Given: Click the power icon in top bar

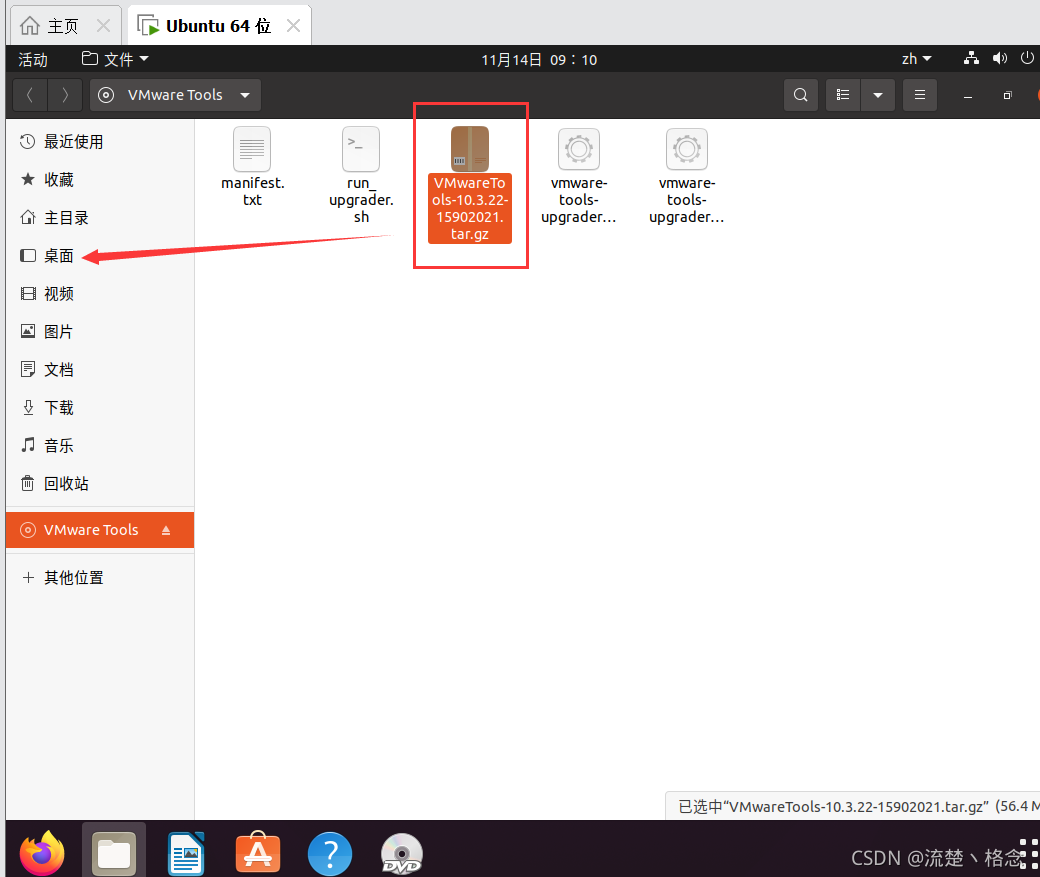Looking at the screenshot, I should tap(1027, 58).
